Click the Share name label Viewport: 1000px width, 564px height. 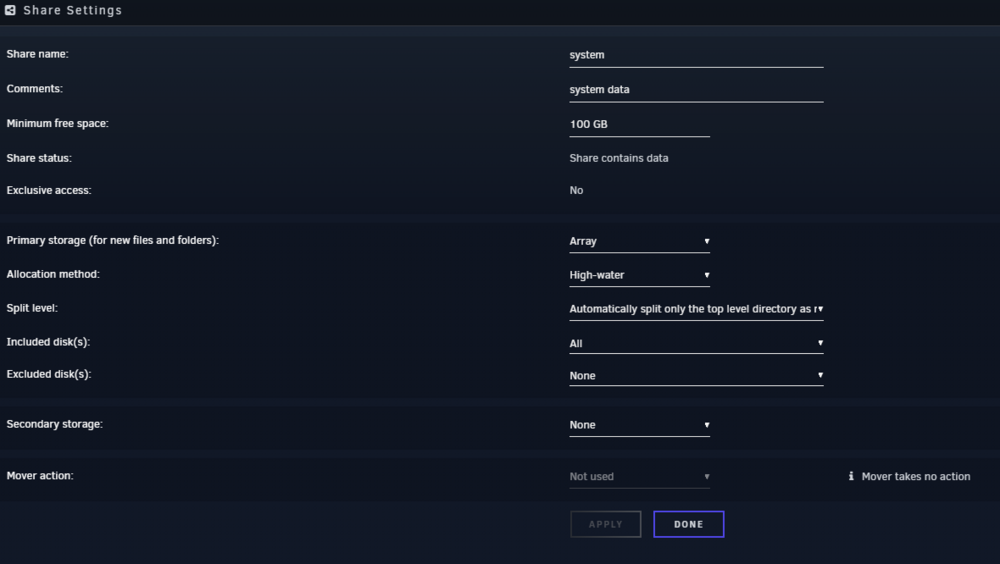point(38,54)
